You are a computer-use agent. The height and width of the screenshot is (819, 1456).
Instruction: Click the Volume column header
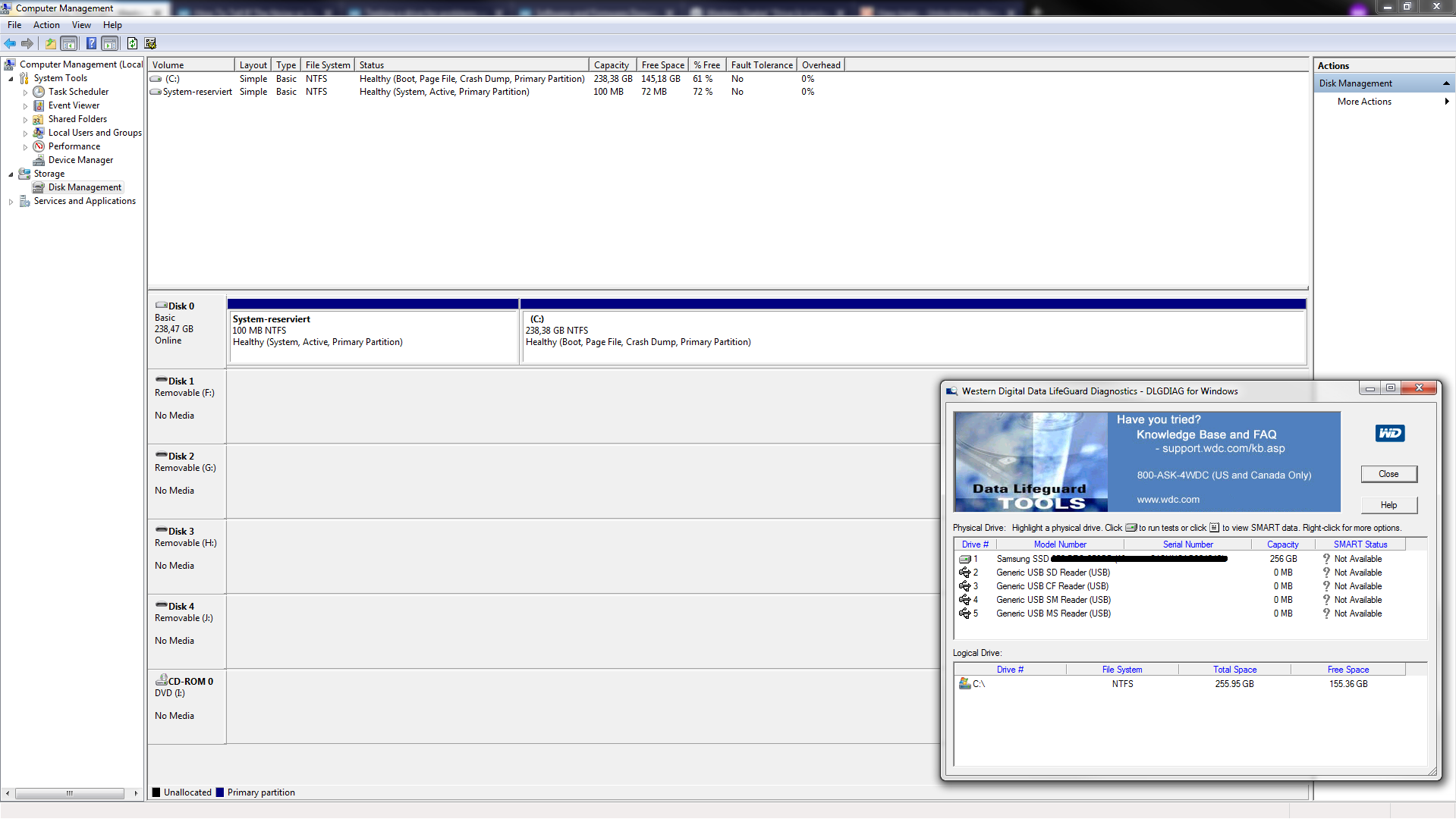click(x=191, y=65)
